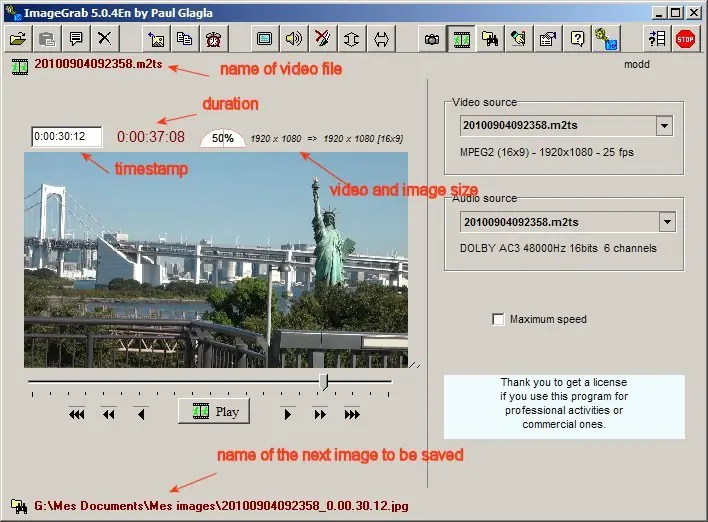The image size is (708, 522).
Task: Open a video file with the folder icon
Action: 18,39
